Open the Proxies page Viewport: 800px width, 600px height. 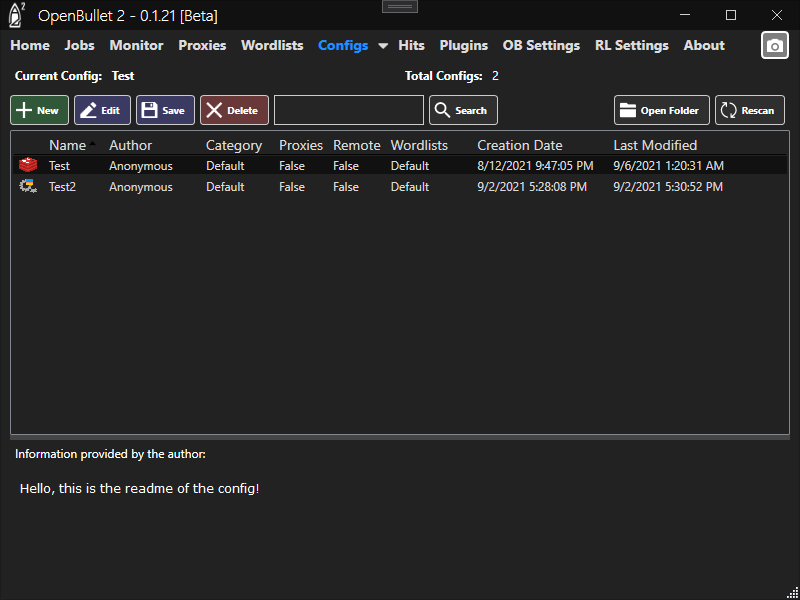tap(202, 45)
